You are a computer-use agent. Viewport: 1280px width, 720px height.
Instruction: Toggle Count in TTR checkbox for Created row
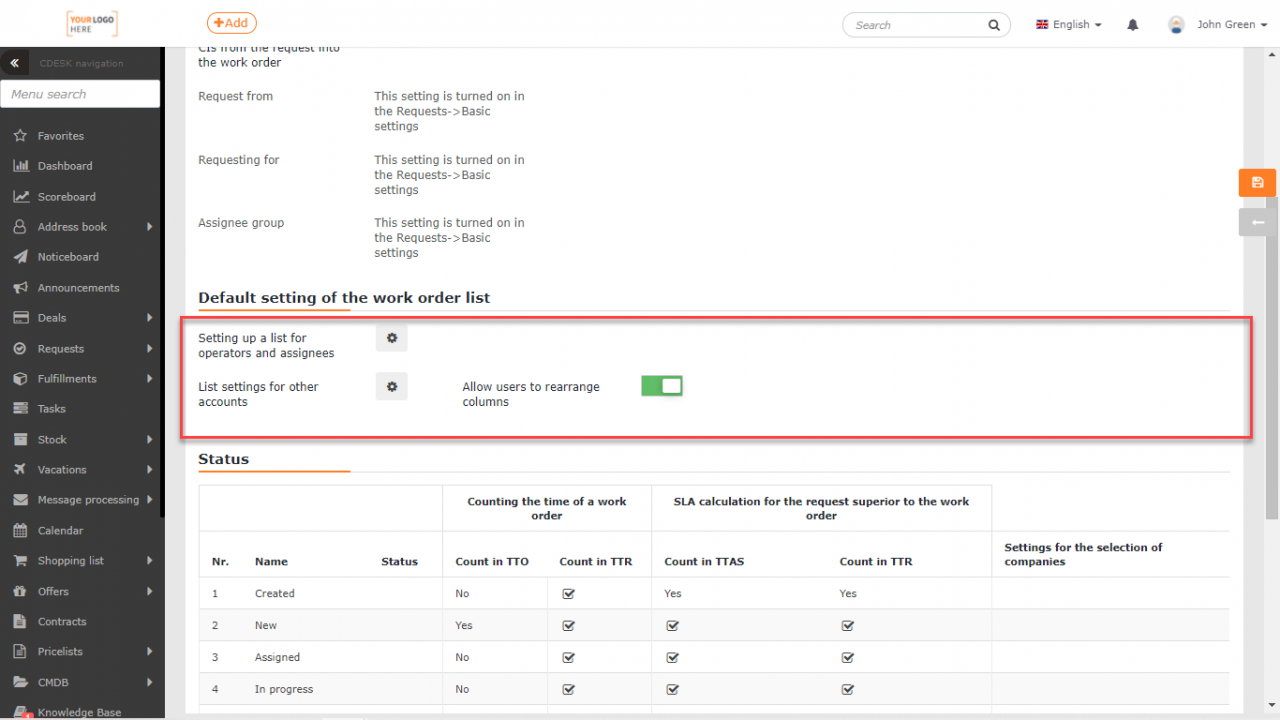coord(569,593)
